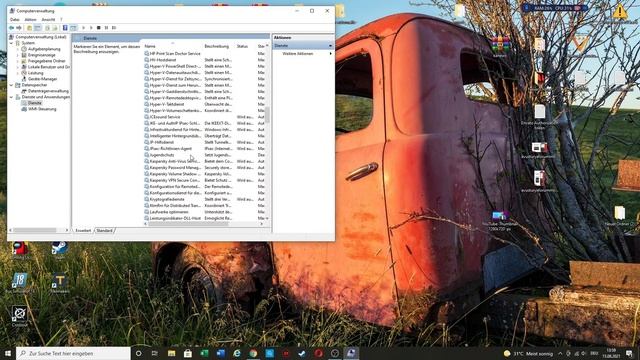This screenshot has width=640, height=360.
Task: Collapse the Datenspeicher tree node
Action: coord(11,85)
